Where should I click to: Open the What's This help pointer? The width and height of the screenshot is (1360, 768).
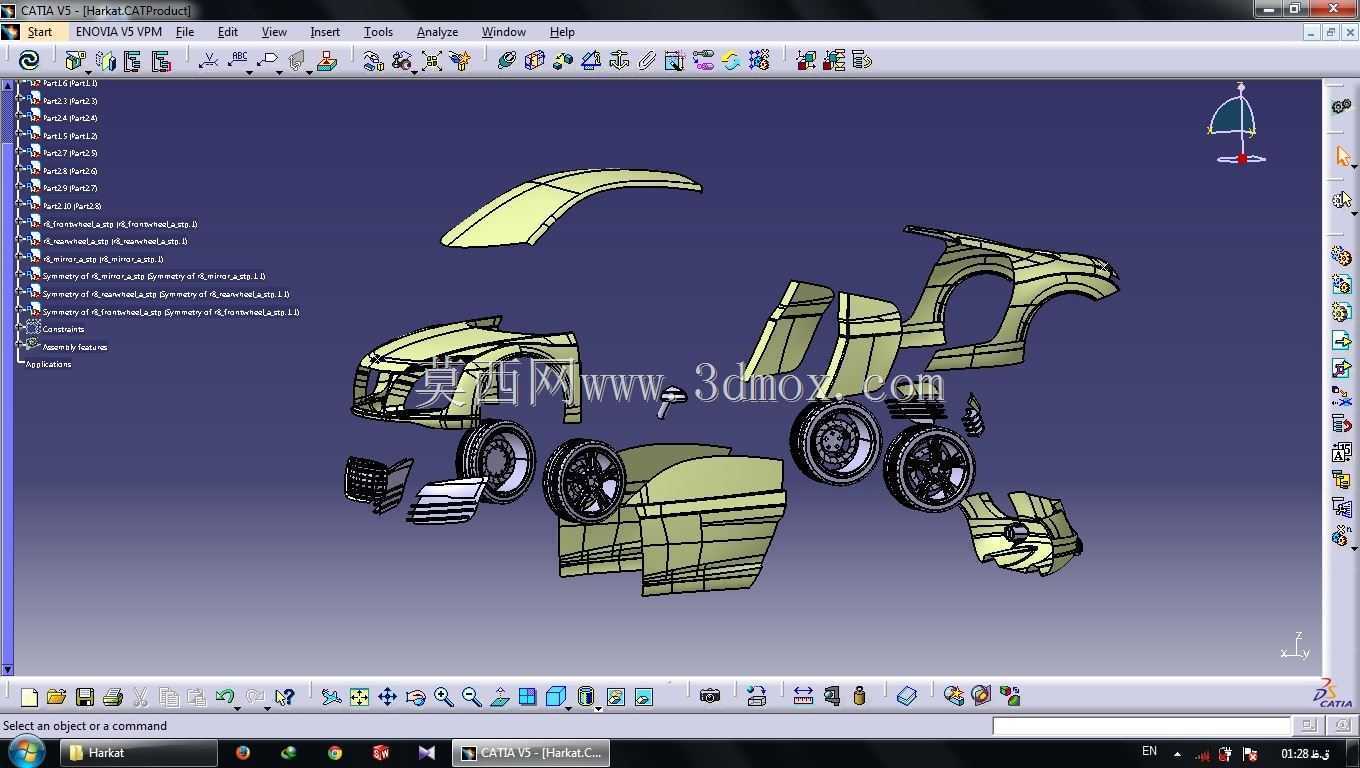point(285,697)
